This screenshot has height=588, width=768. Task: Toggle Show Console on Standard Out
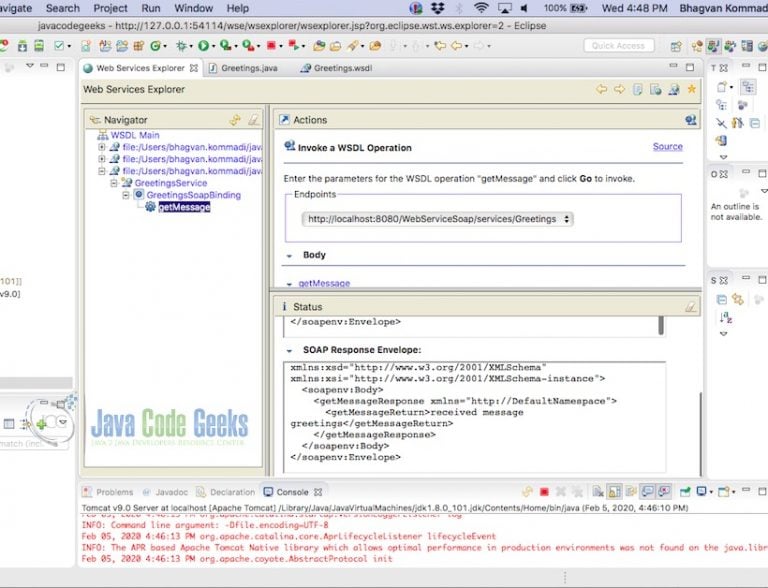tap(648, 491)
